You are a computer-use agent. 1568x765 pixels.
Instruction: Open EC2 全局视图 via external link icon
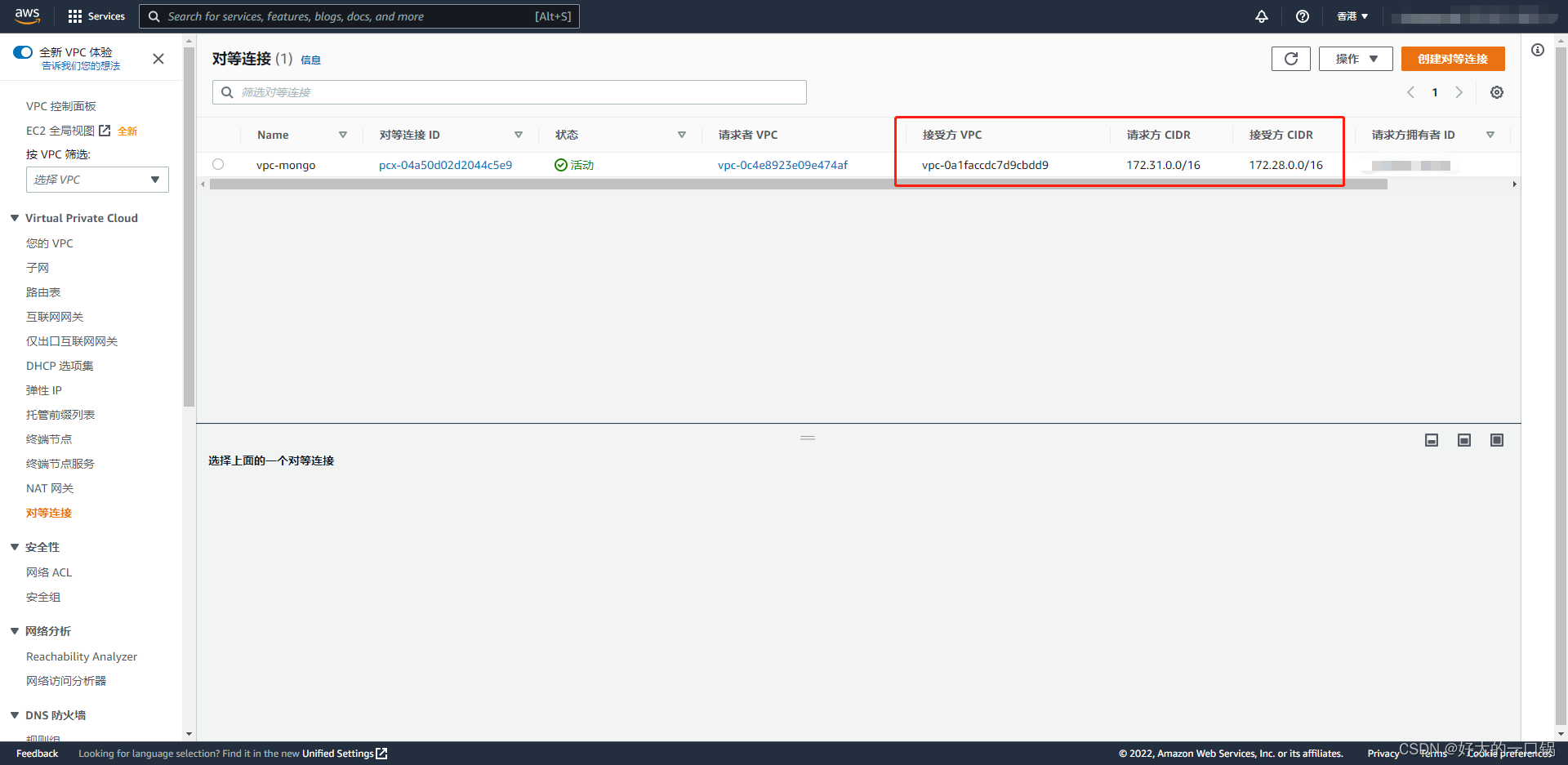point(102,130)
